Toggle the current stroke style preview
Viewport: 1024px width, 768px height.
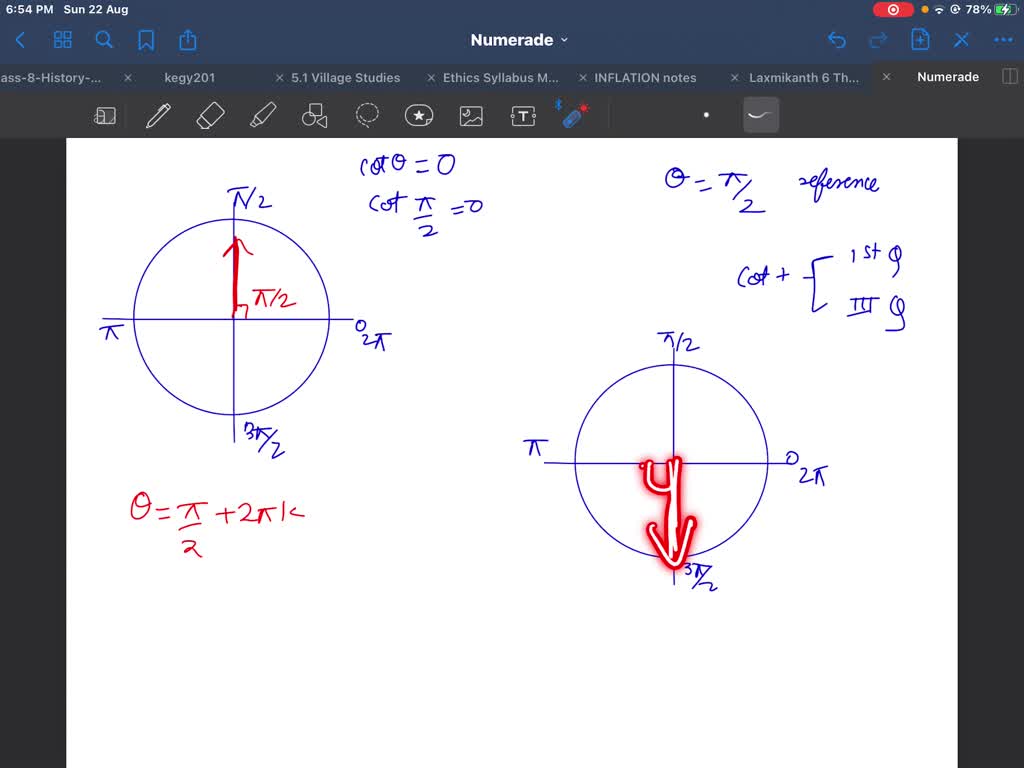761,115
